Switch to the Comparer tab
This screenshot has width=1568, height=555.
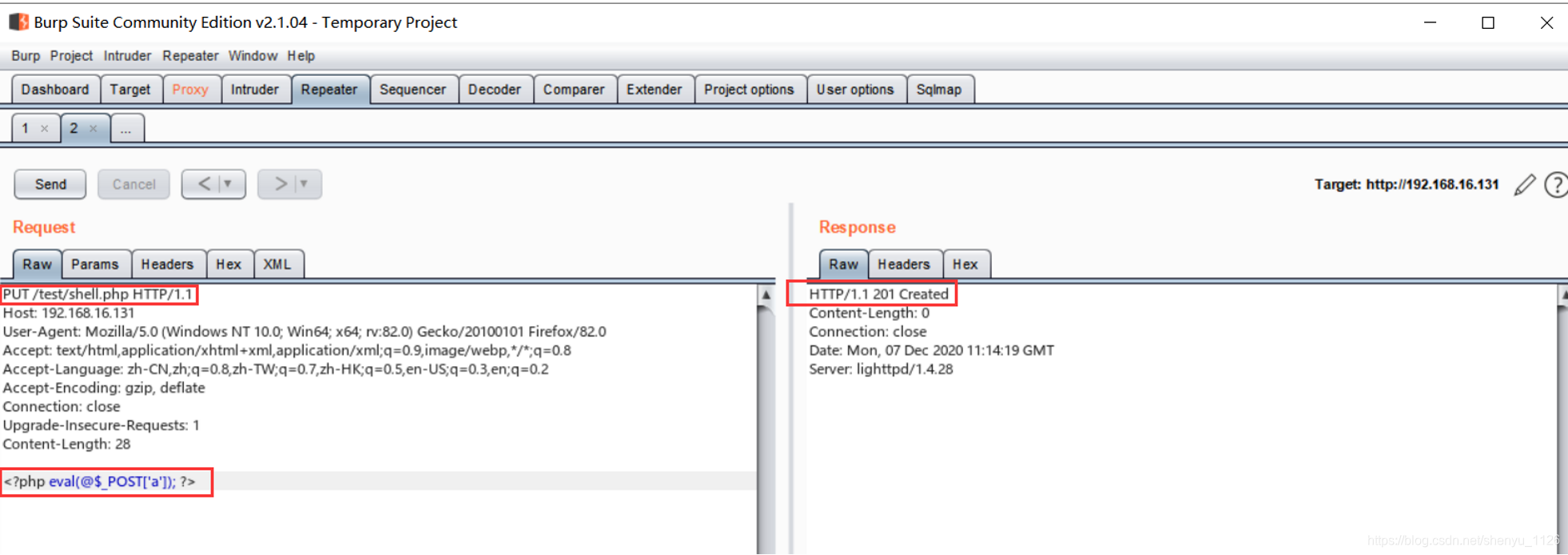pyautogui.click(x=574, y=90)
